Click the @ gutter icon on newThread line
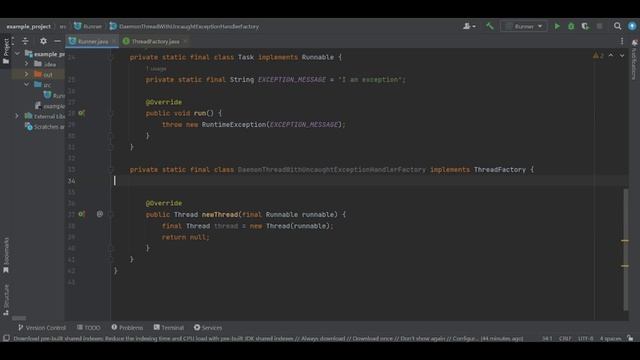The width and height of the screenshot is (640, 360). 100,214
